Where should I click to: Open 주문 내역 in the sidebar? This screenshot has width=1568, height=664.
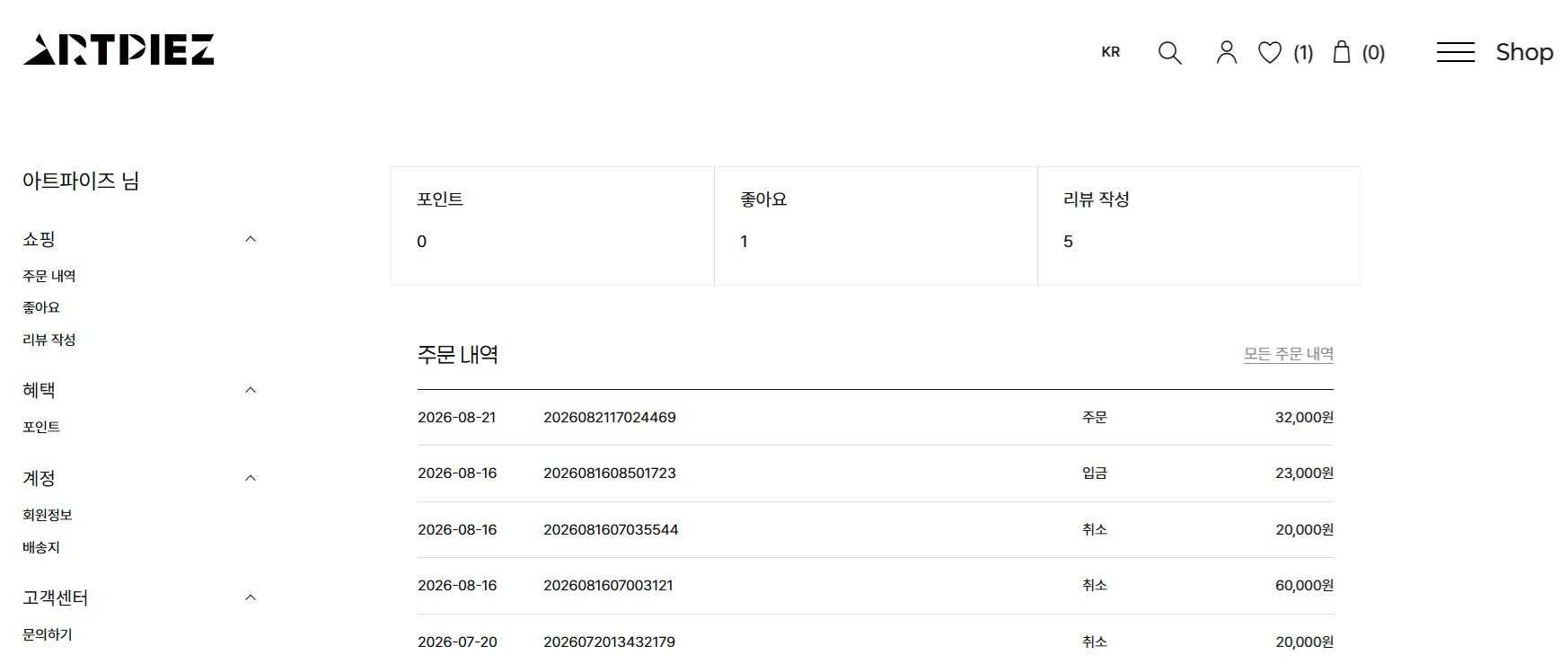click(49, 276)
